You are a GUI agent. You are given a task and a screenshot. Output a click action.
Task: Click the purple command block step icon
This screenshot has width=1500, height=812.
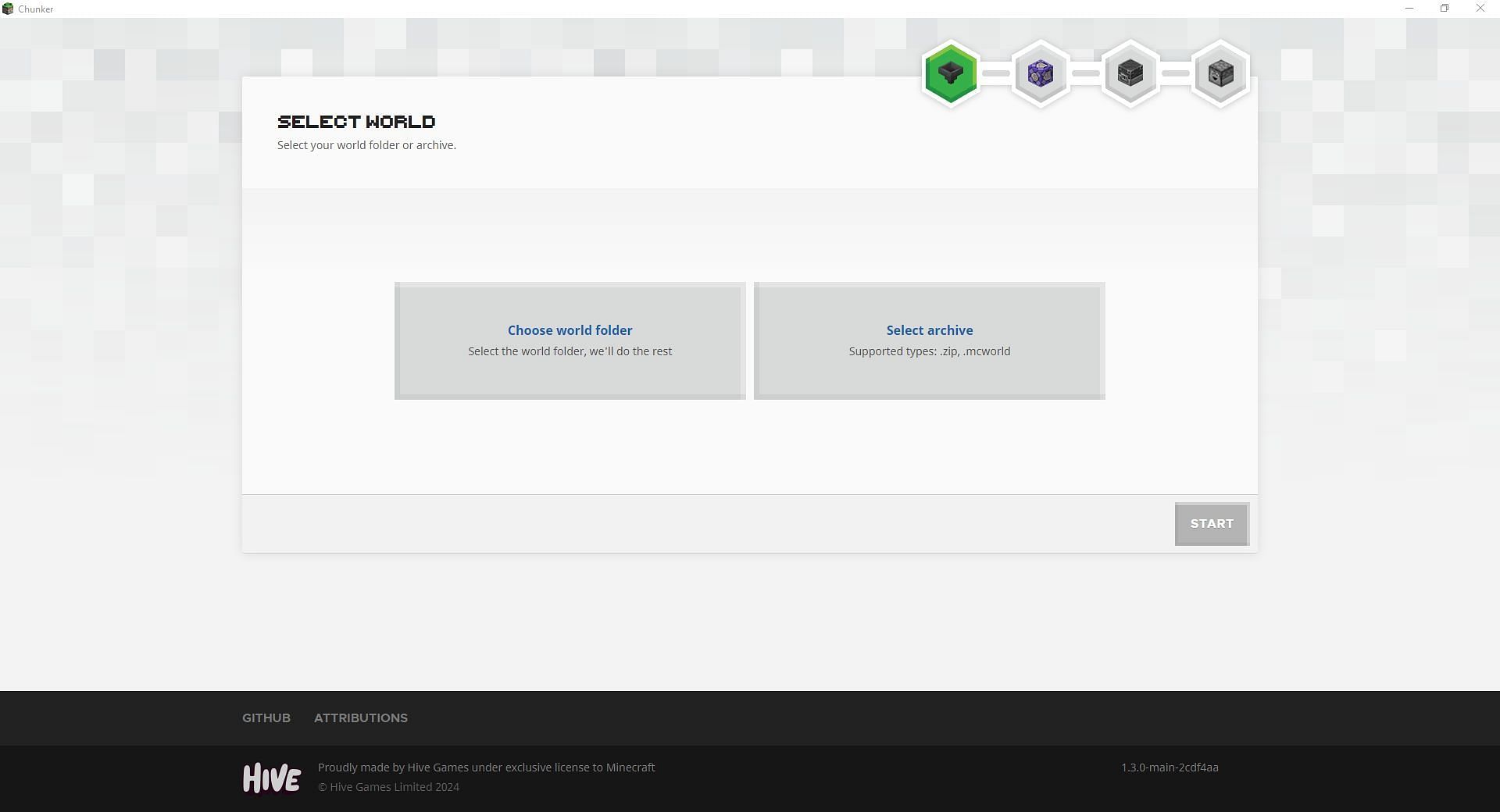1040,73
